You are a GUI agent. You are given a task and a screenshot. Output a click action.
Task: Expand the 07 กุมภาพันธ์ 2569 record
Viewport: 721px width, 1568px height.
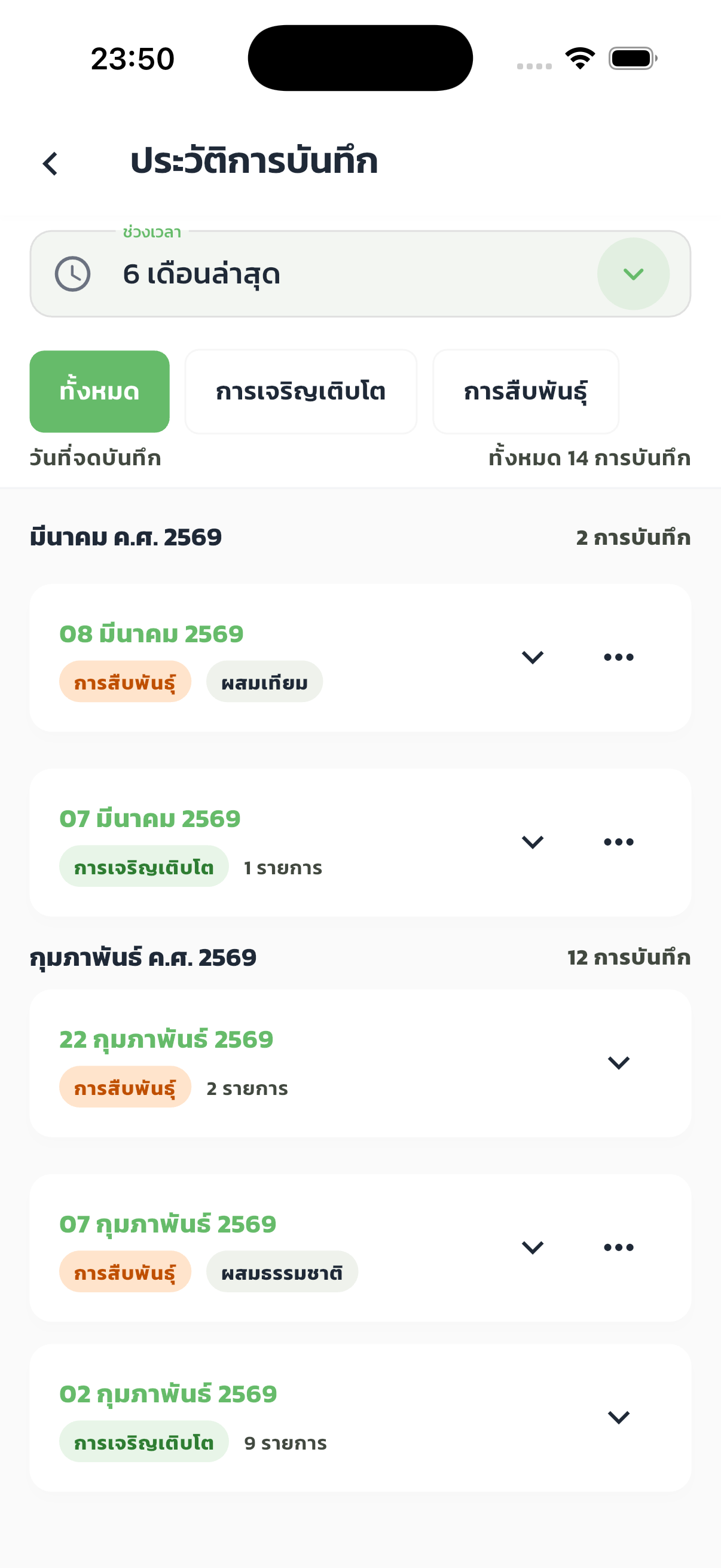click(533, 1247)
